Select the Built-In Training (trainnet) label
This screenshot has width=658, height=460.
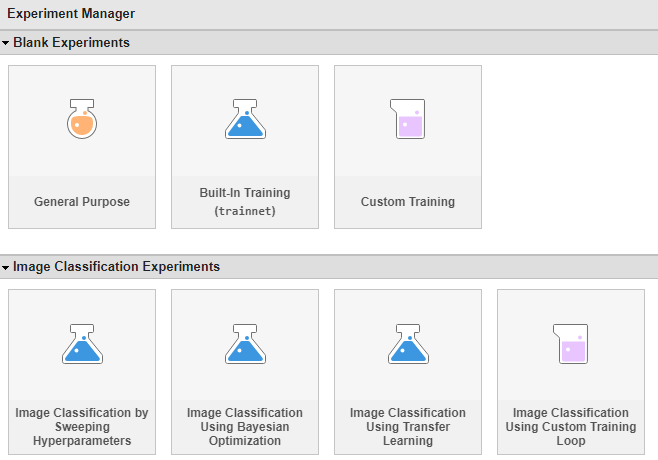[245, 202]
